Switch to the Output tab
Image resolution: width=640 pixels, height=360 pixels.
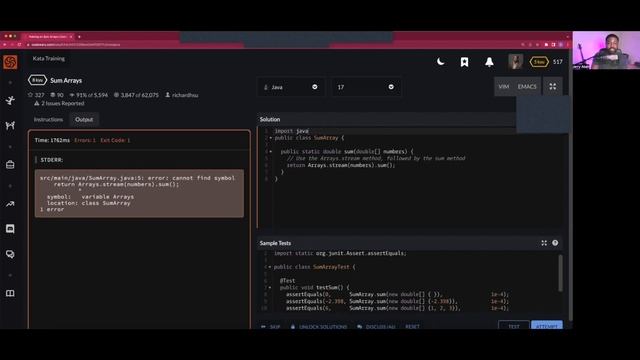[x=84, y=120]
